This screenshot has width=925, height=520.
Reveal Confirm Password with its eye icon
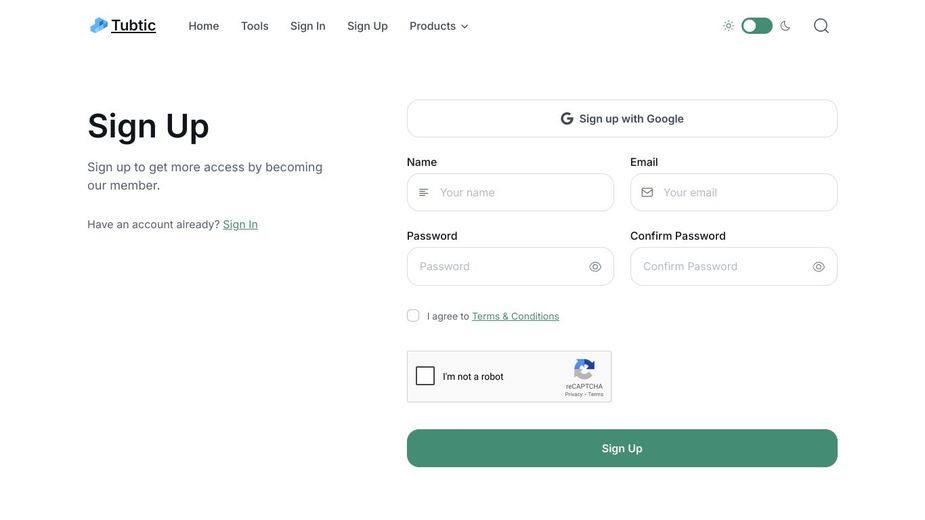[819, 267]
